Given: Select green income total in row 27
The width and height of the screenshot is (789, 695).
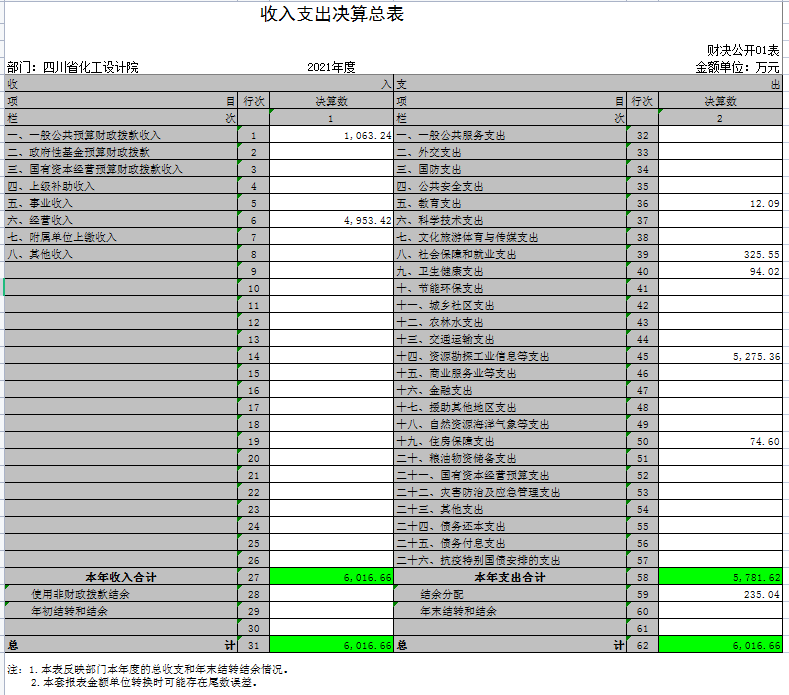Looking at the screenshot, I should coord(332,577).
